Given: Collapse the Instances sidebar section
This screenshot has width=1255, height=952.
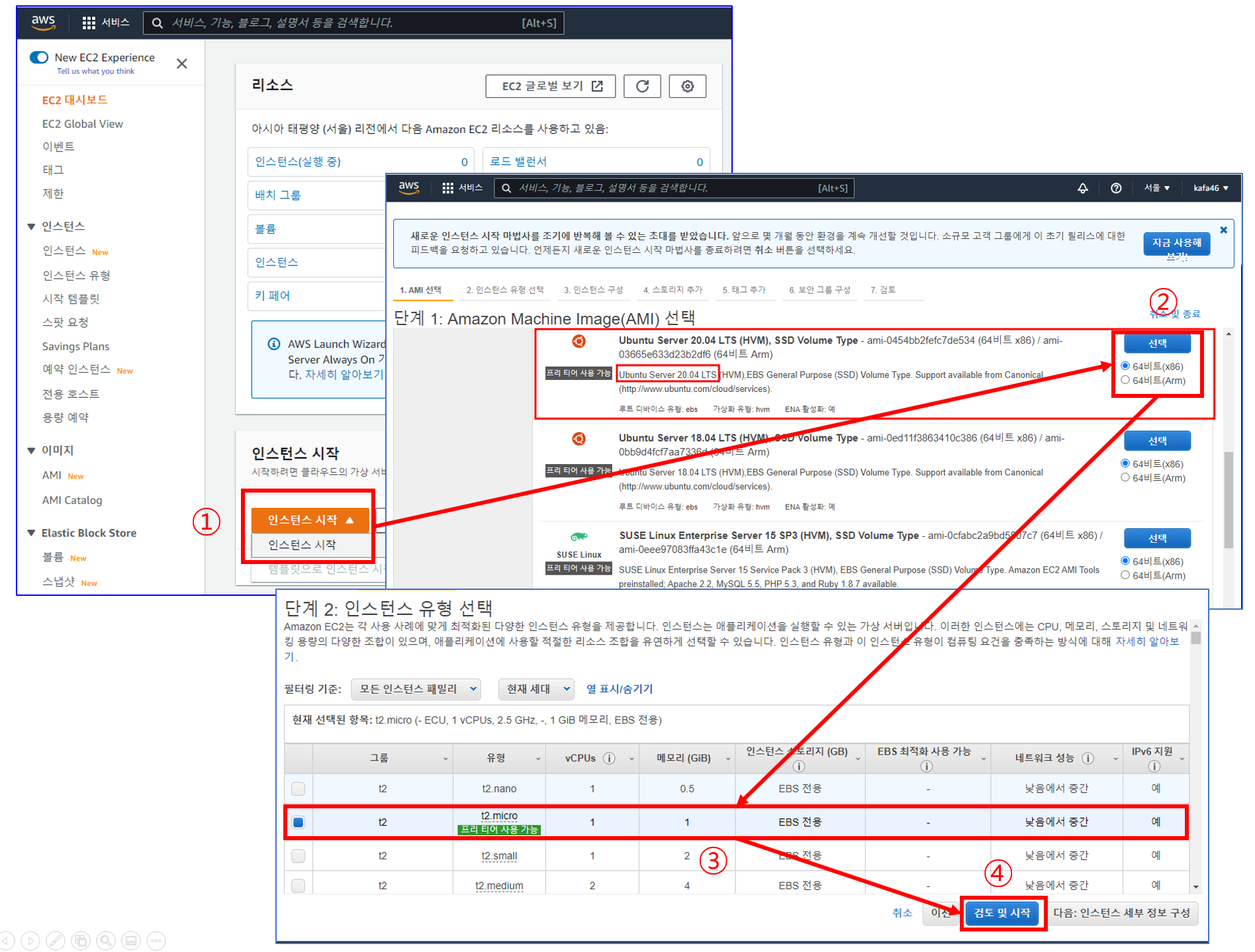Looking at the screenshot, I should point(31,226).
